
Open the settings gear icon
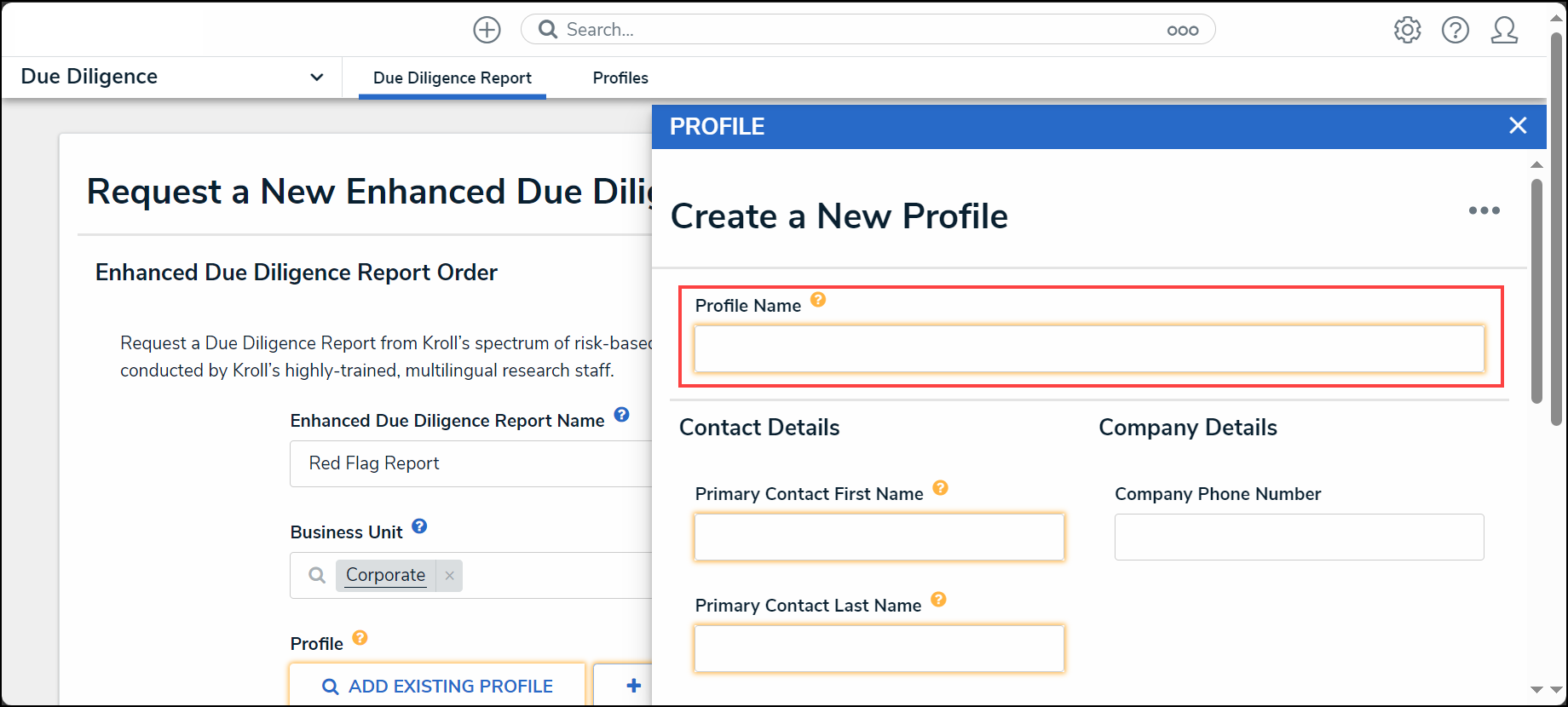[x=1407, y=30]
